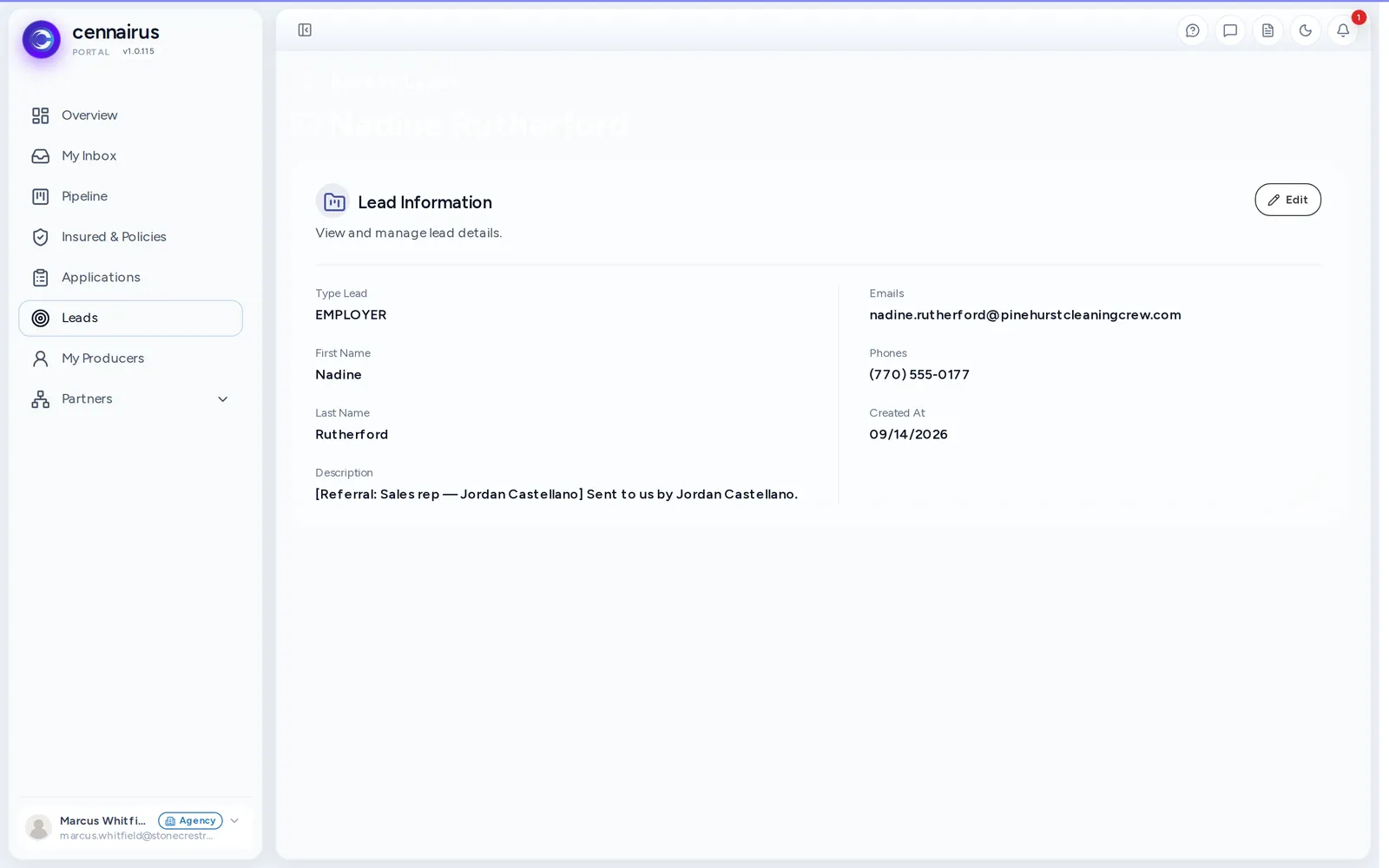1389x868 pixels.
Task: Toggle dark mode moon icon
Action: 1306,30
